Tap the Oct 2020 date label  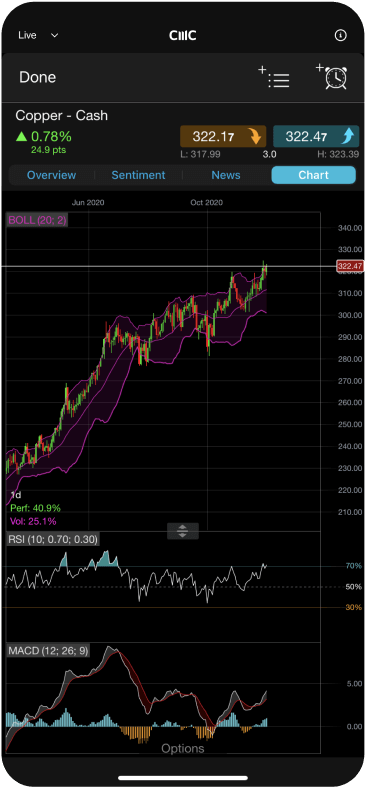tap(207, 203)
